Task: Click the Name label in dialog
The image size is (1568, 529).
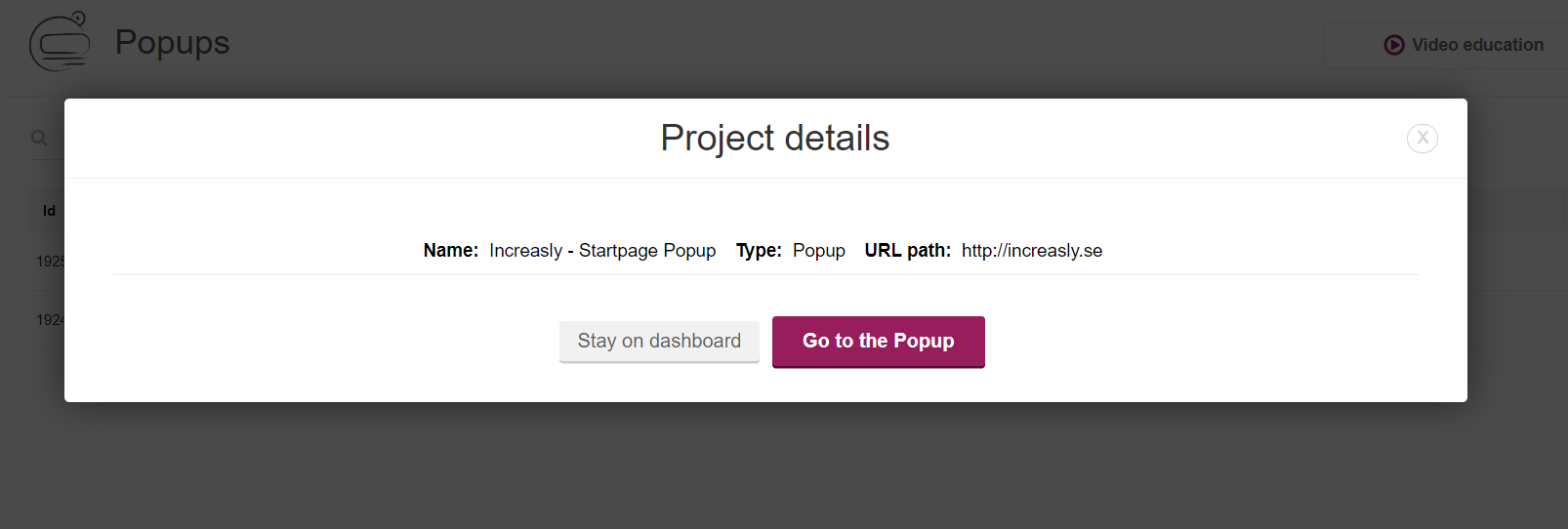Action: pyautogui.click(x=451, y=251)
